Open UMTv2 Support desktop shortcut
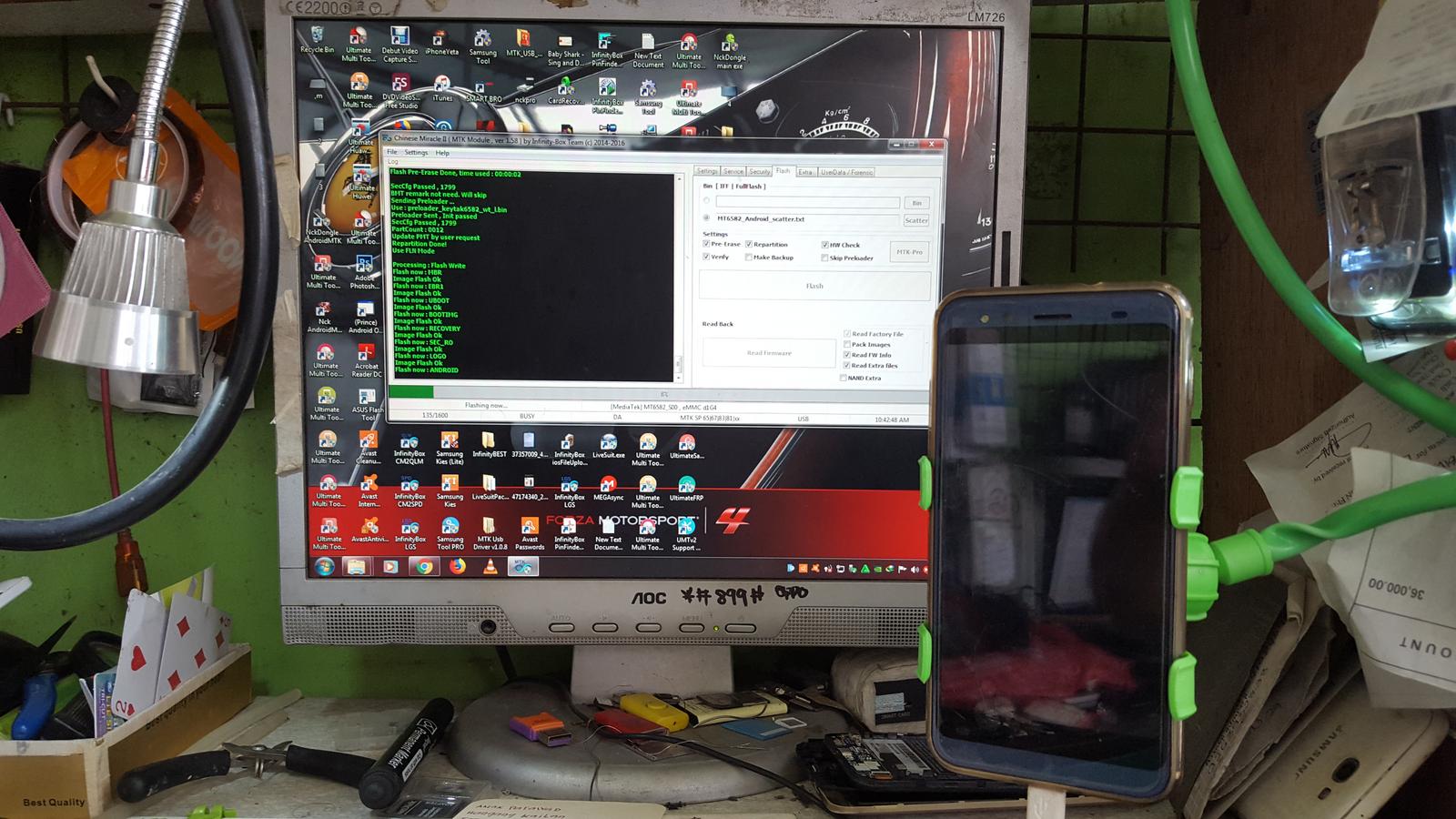Screen dimensions: 1456x819 pos(686,535)
